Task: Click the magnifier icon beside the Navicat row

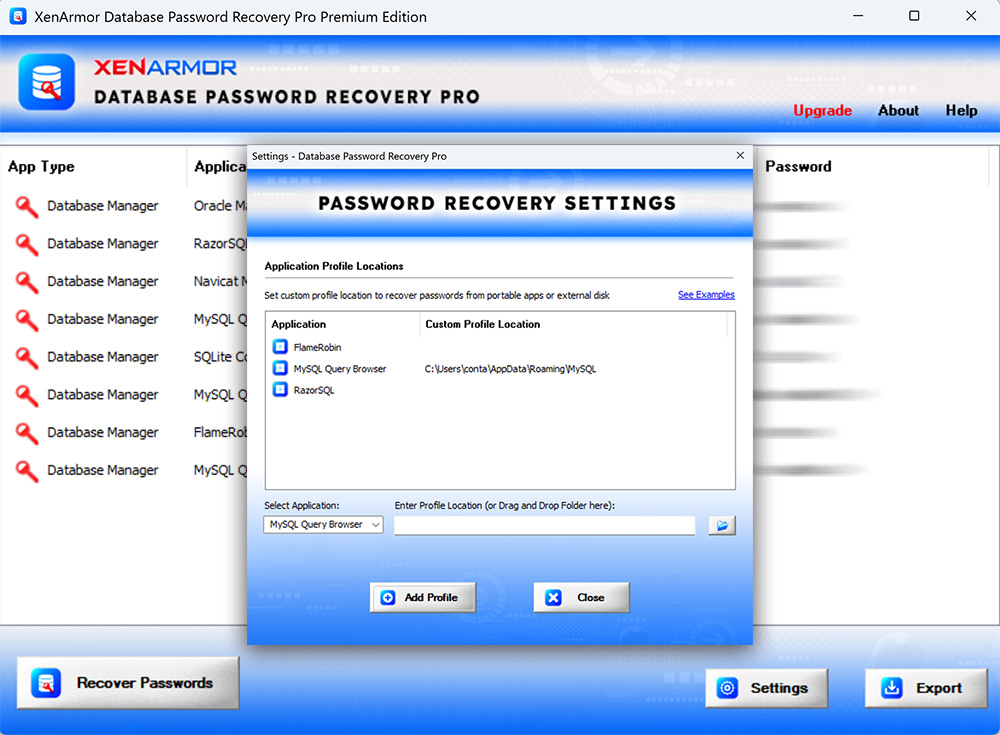Action: [x=27, y=282]
